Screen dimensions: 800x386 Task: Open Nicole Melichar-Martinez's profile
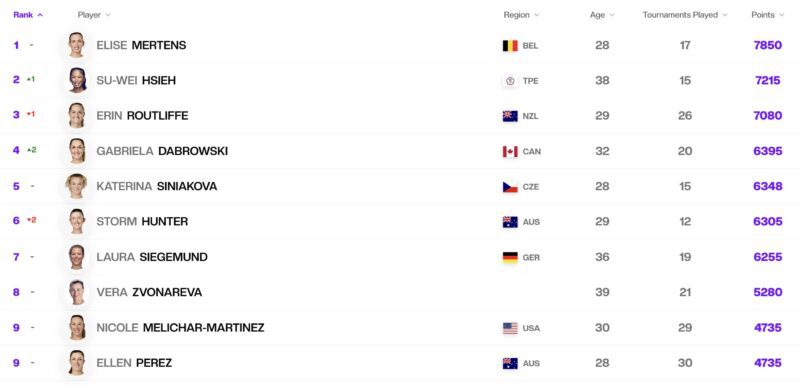180,327
